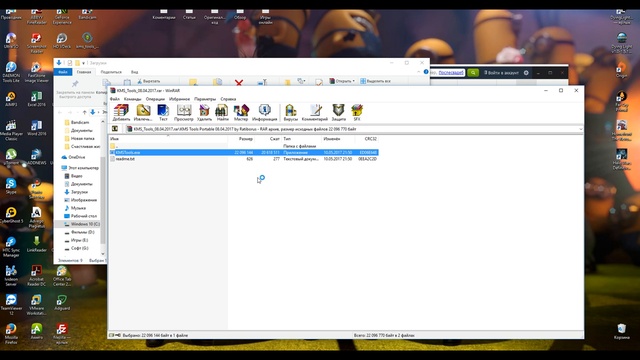
Task: Click the up-one-level icon beside the archive path
Action: (115, 129)
